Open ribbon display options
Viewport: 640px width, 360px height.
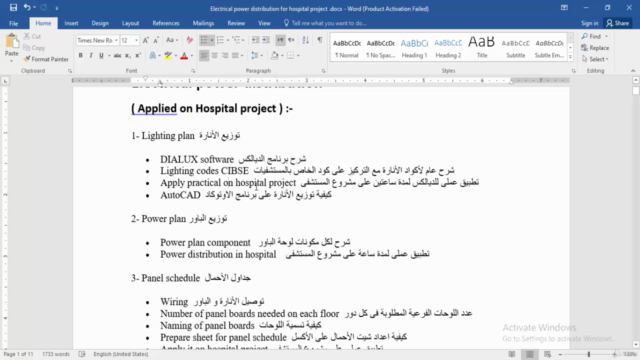pos(564,8)
